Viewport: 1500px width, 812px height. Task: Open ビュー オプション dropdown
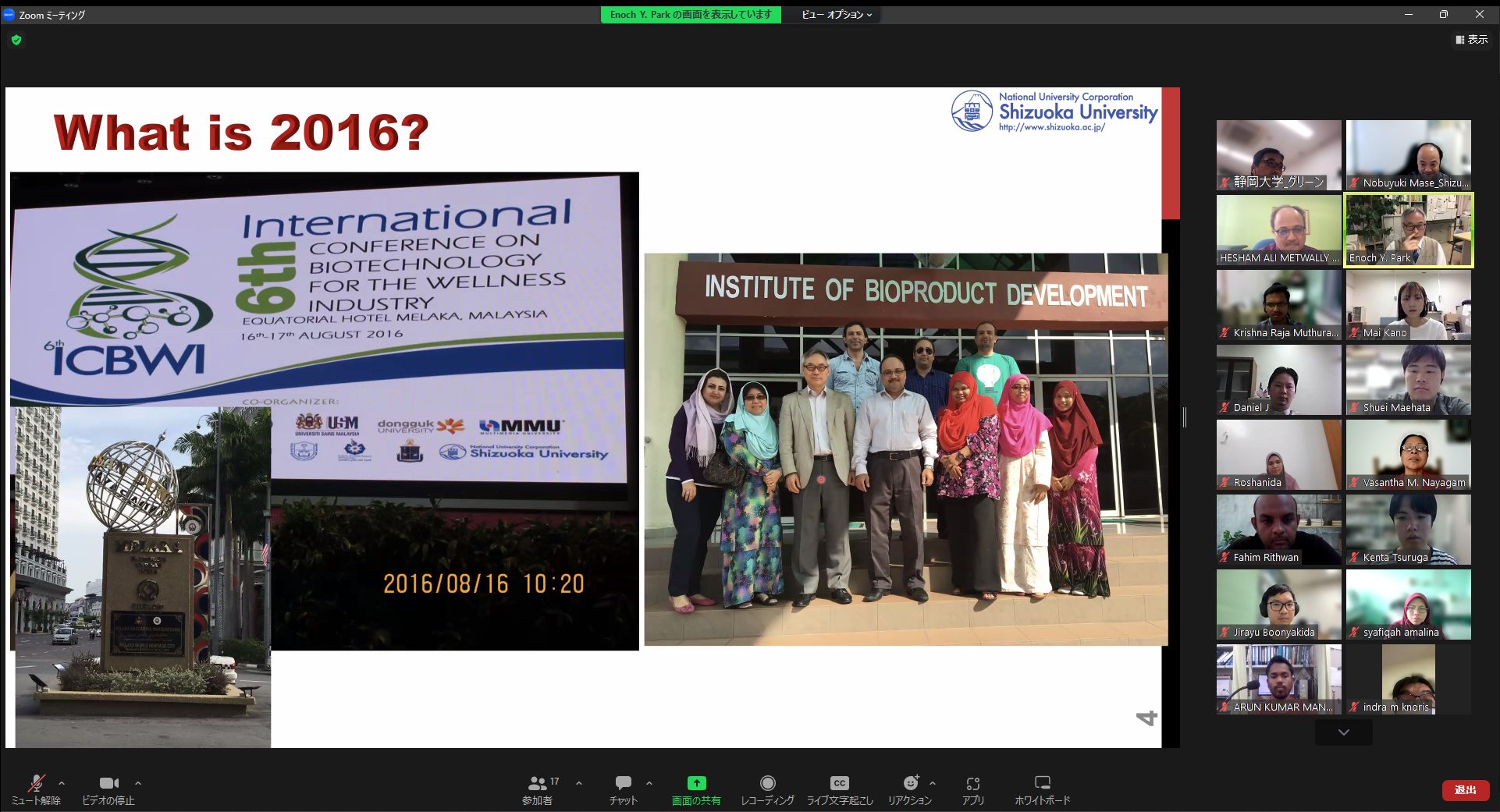(x=837, y=15)
